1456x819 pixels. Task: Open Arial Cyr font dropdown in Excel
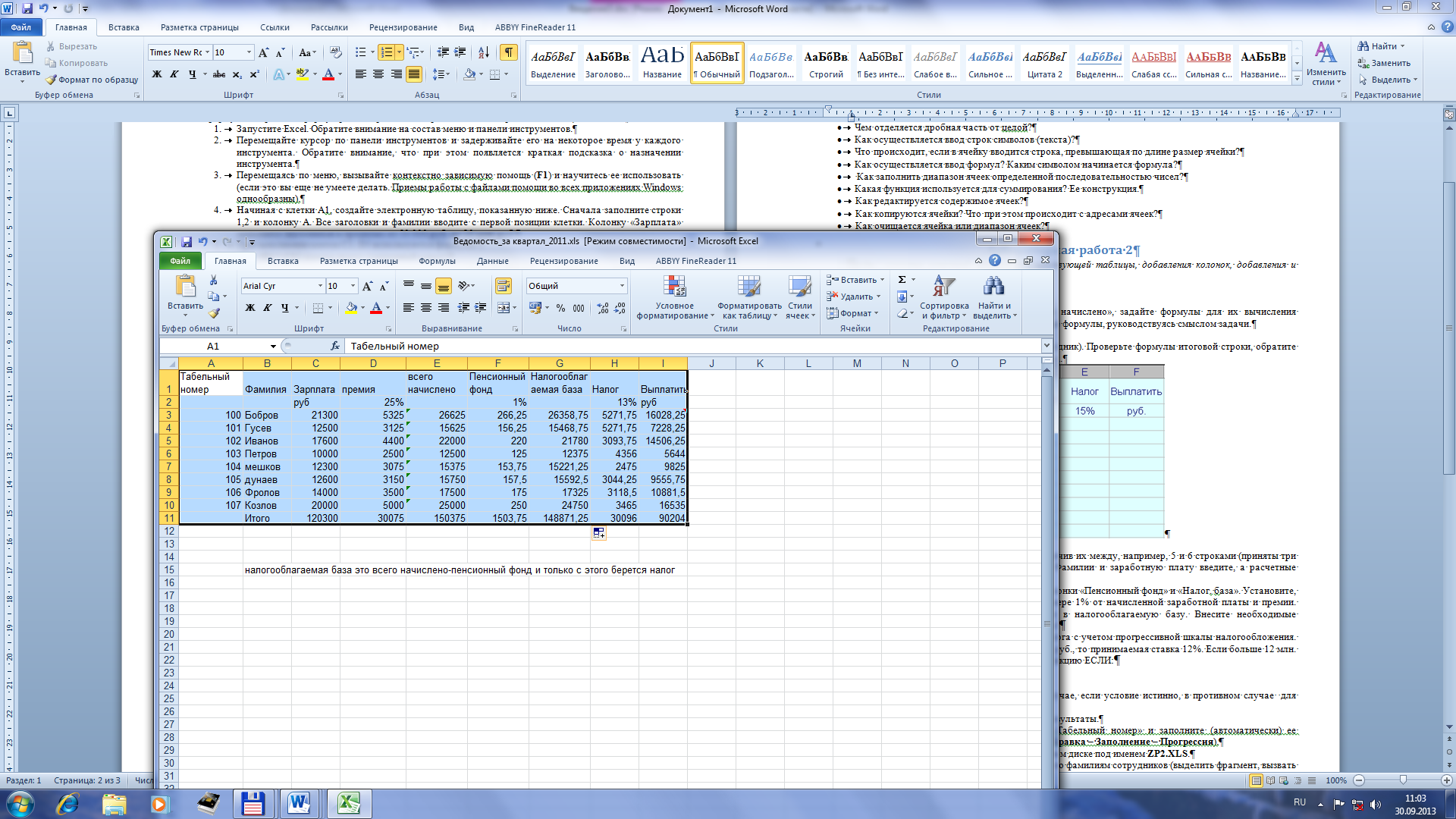320,286
